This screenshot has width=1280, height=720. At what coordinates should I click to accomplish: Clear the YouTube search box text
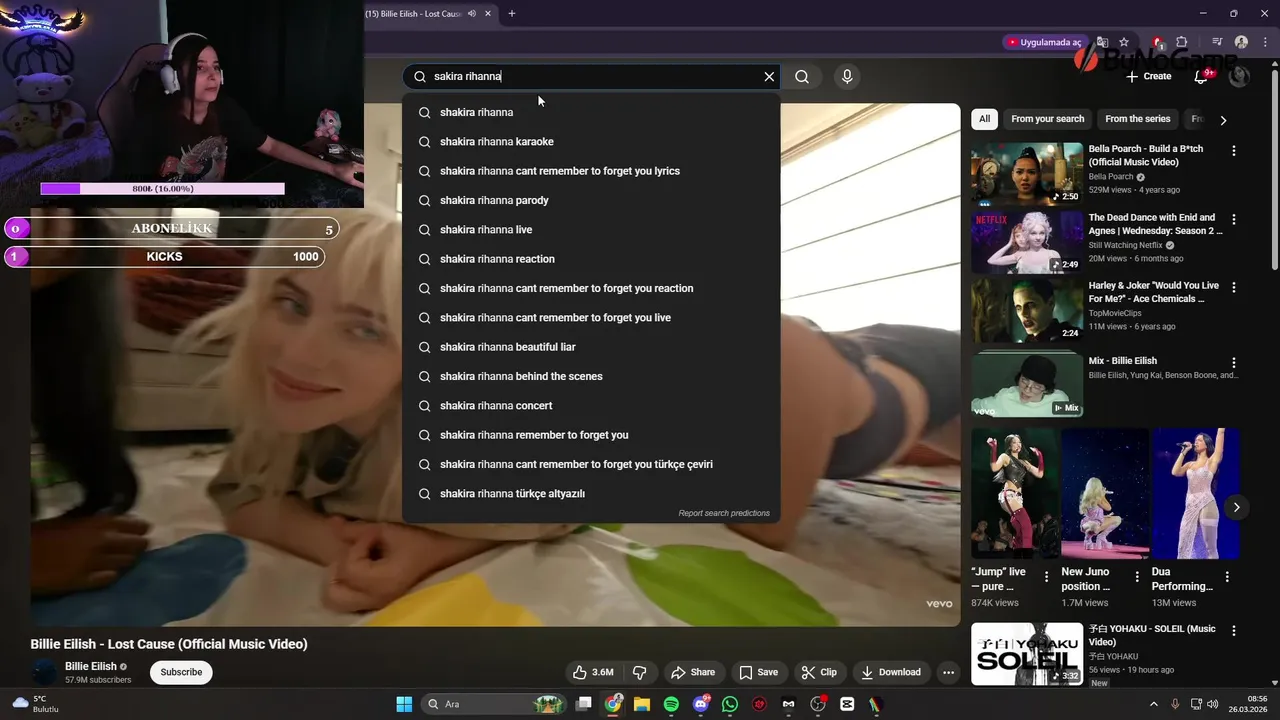point(769,76)
